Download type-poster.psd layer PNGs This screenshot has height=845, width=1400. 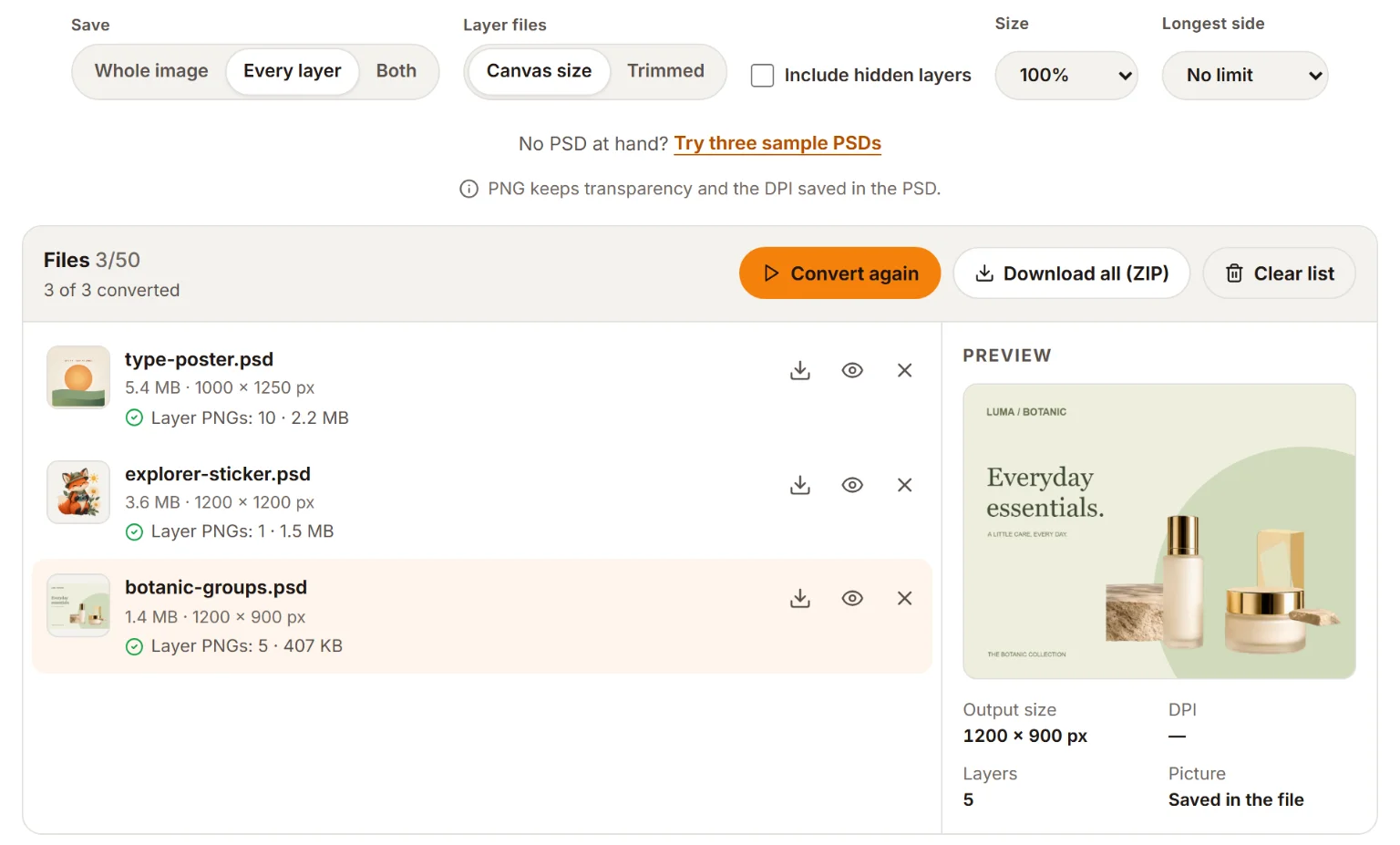(800, 370)
